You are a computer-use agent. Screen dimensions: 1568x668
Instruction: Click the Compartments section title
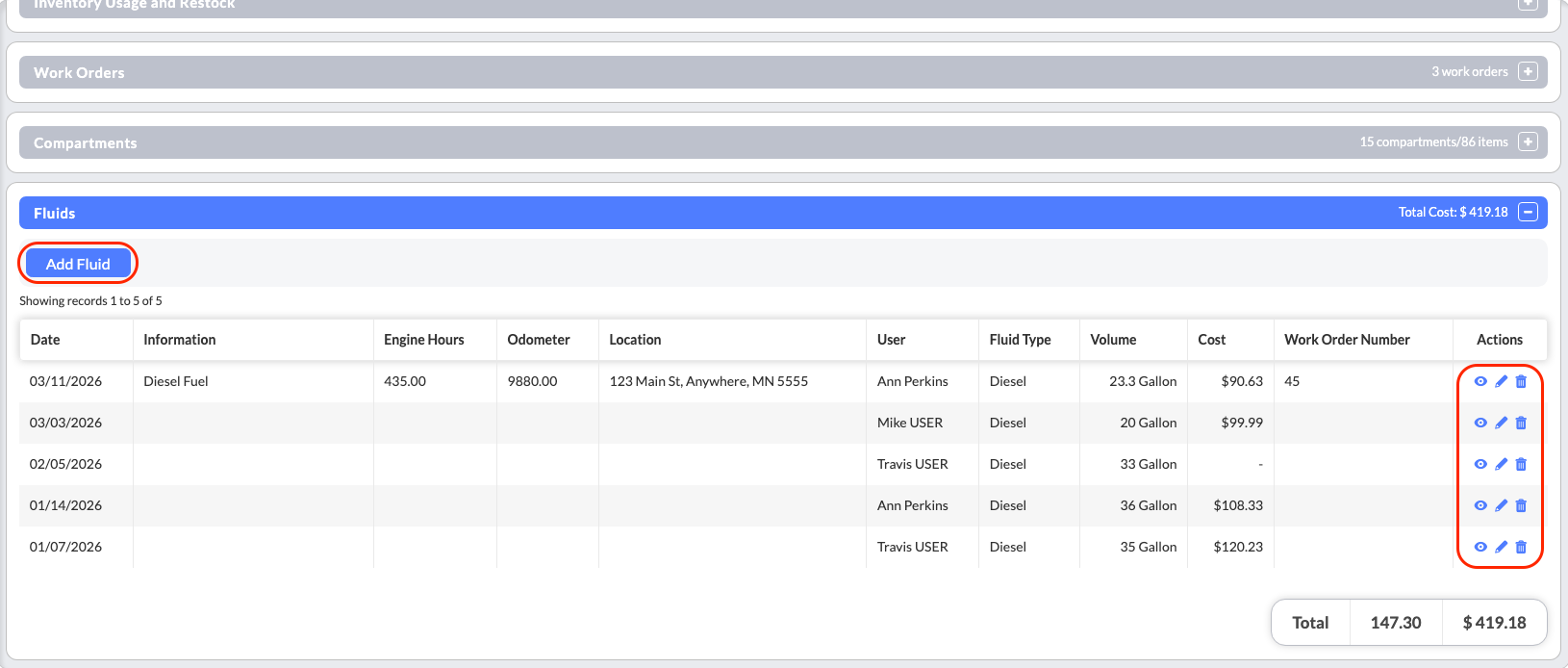point(86,143)
